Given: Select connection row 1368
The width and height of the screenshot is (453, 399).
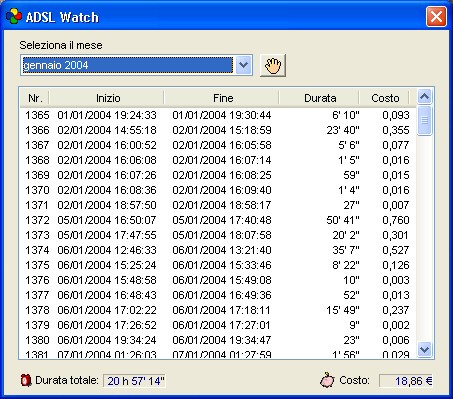Looking at the screenshot, I should (217, 160).
